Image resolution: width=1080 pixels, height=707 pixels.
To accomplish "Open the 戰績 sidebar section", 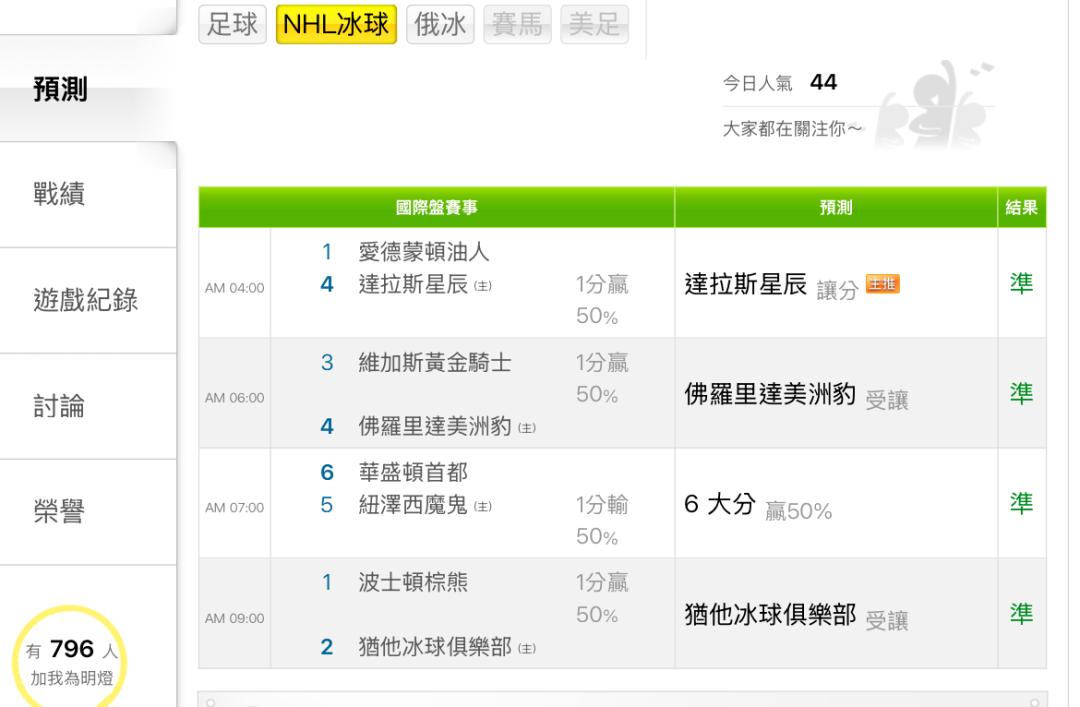I will [88, 194].
